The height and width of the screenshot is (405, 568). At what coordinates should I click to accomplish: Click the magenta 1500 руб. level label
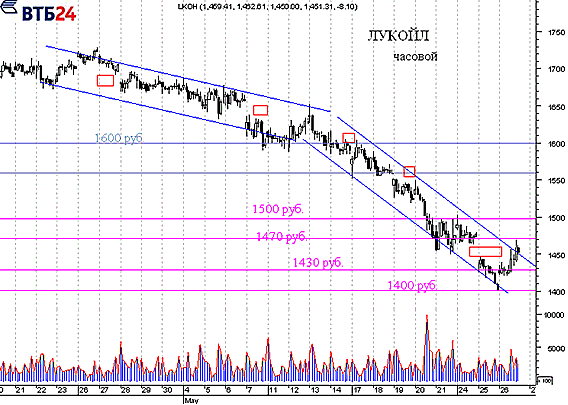click(277, 209)
